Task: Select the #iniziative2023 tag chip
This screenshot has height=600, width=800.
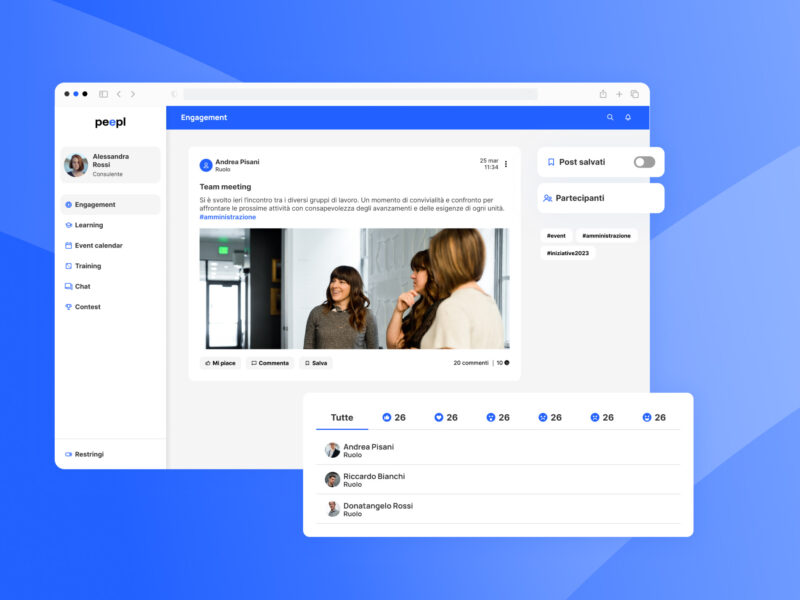Action: pos(568,253)
